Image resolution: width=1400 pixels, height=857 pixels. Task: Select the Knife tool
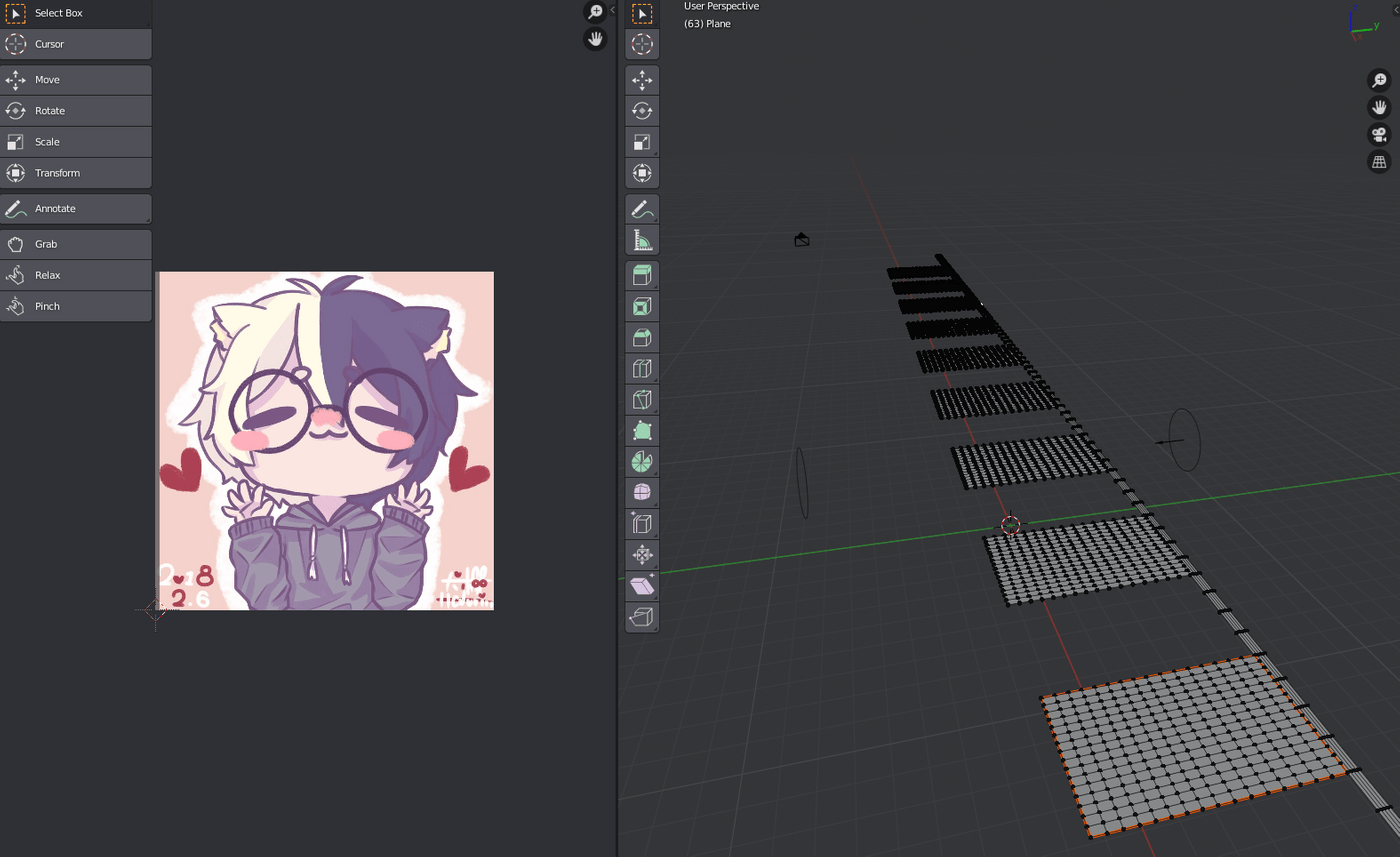click(642, 399)
